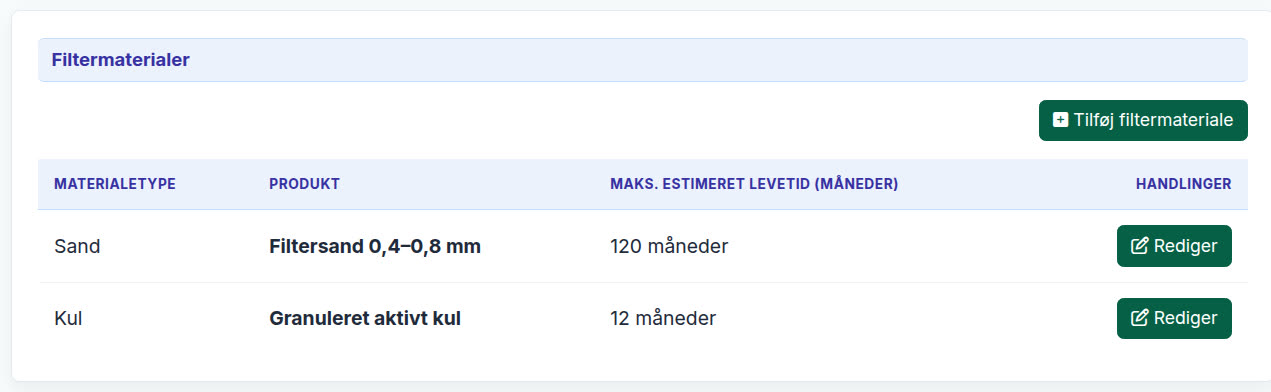
Task: Select the 120 måneder lifetime value
Action: point(669,246)
